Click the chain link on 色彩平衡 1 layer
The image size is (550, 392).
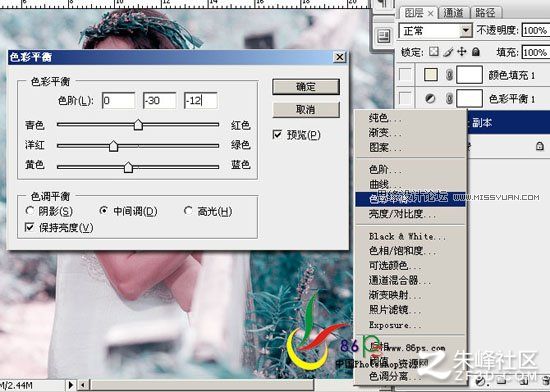click(x=449, y=99)
